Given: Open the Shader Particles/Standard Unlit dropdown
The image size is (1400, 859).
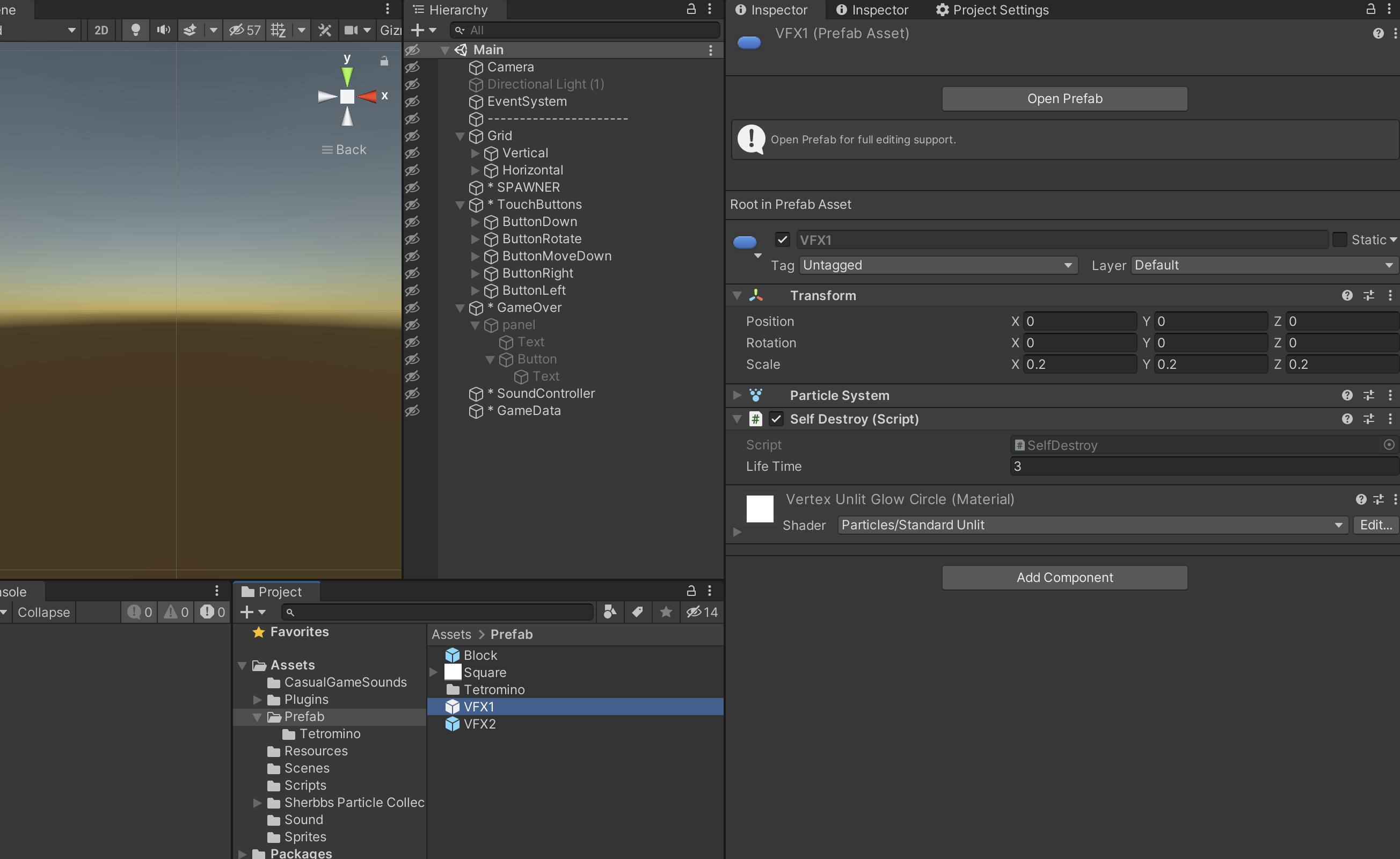Looking at the screenshot, I should point(1092,525).
